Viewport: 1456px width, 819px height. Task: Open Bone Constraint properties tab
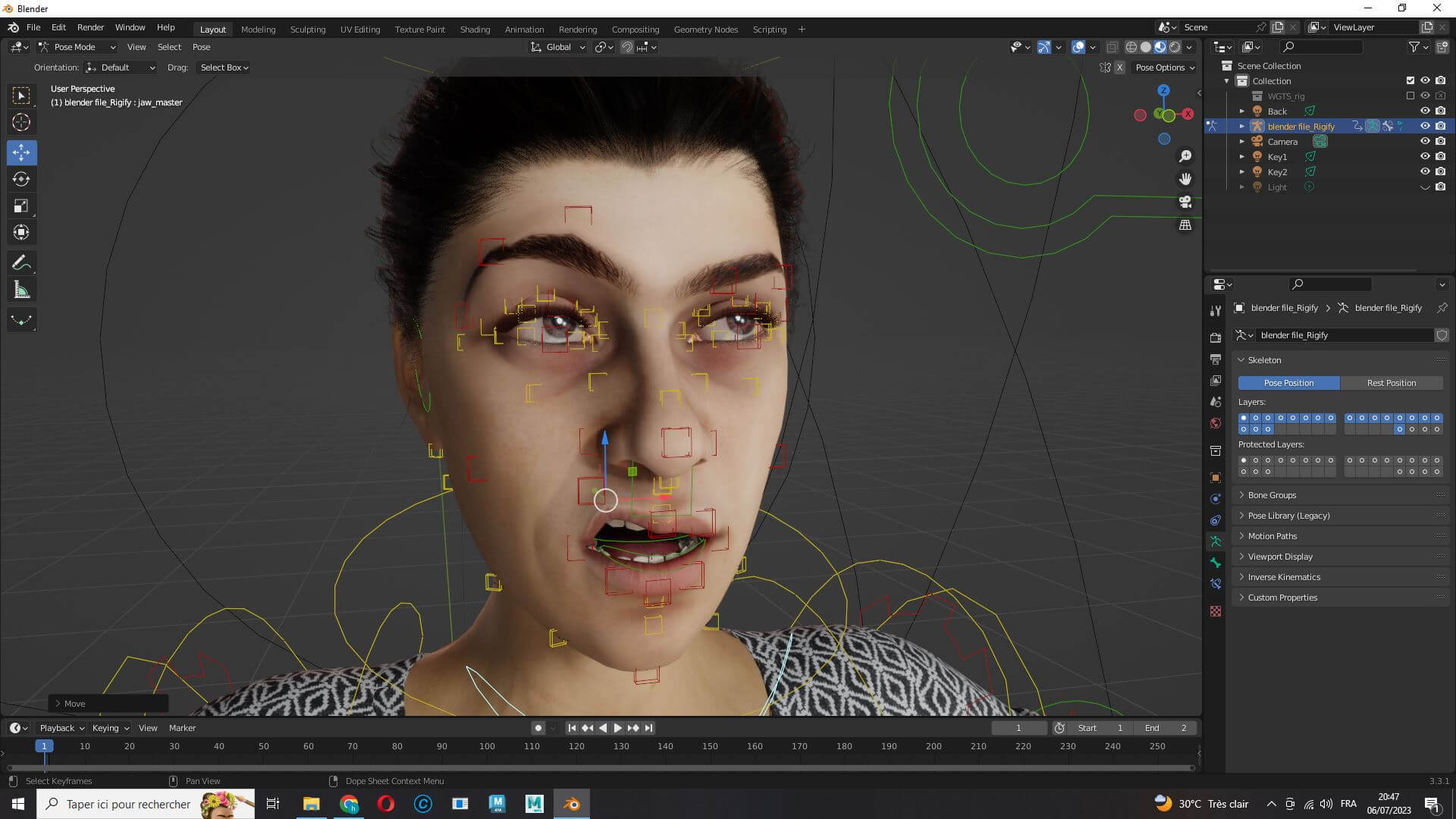point(1216,584)
